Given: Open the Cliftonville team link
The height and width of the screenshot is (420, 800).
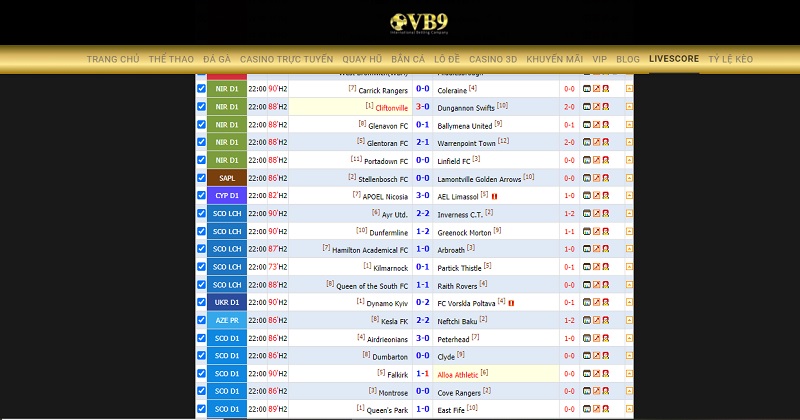Looking at the screenshot, I should coord(392,108).
